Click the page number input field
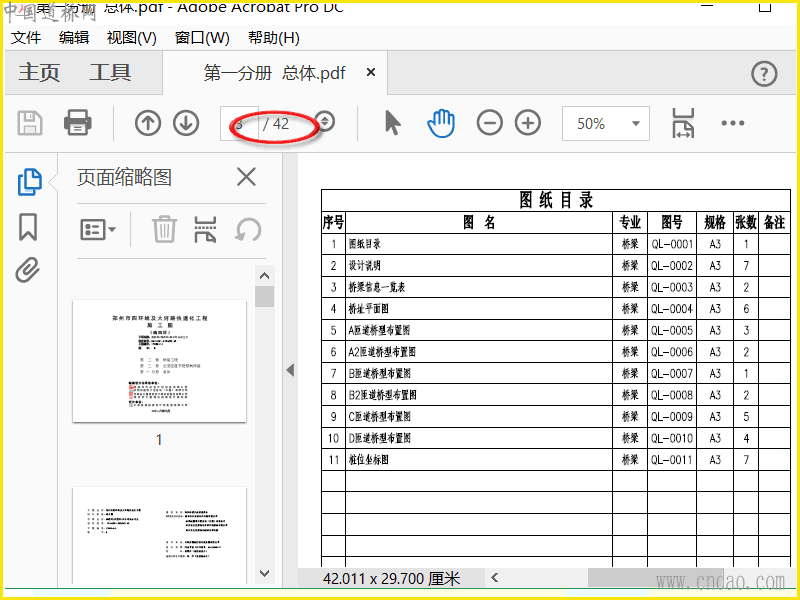 (x=239, y=123)
